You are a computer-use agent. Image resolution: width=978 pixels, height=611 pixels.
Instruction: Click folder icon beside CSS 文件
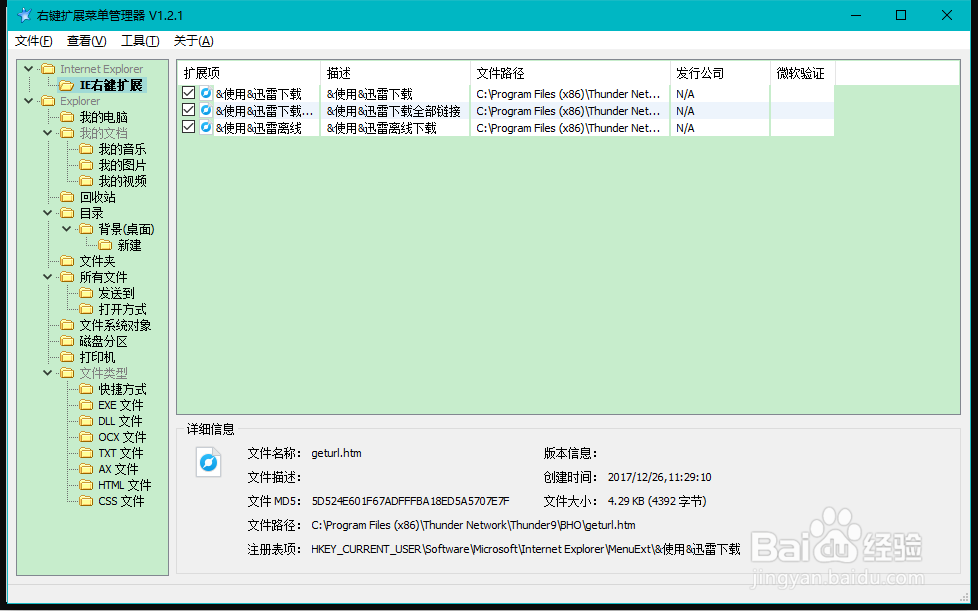(x=86, y=501)
